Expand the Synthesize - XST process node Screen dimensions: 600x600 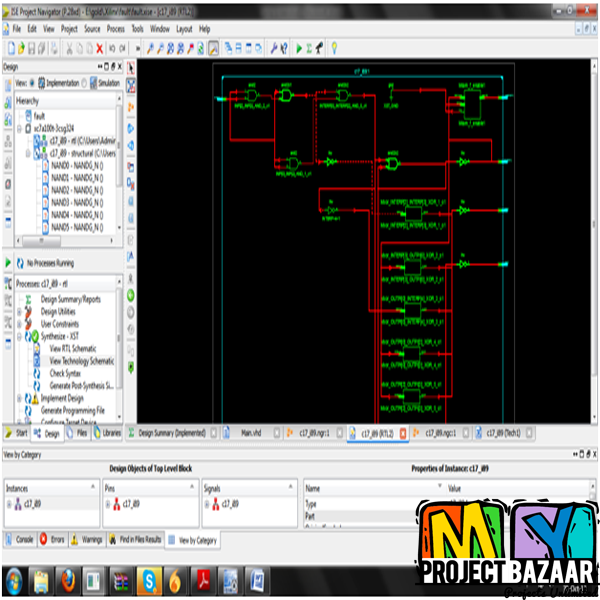click(19, 337)
